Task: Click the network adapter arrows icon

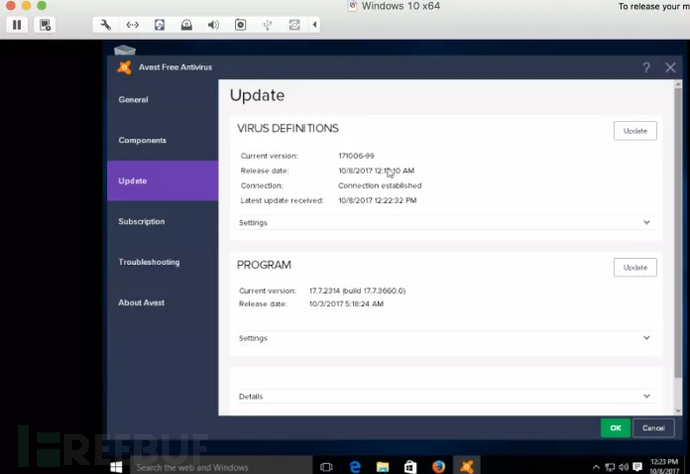Action: pyautogui.click(x=132, y=25)
